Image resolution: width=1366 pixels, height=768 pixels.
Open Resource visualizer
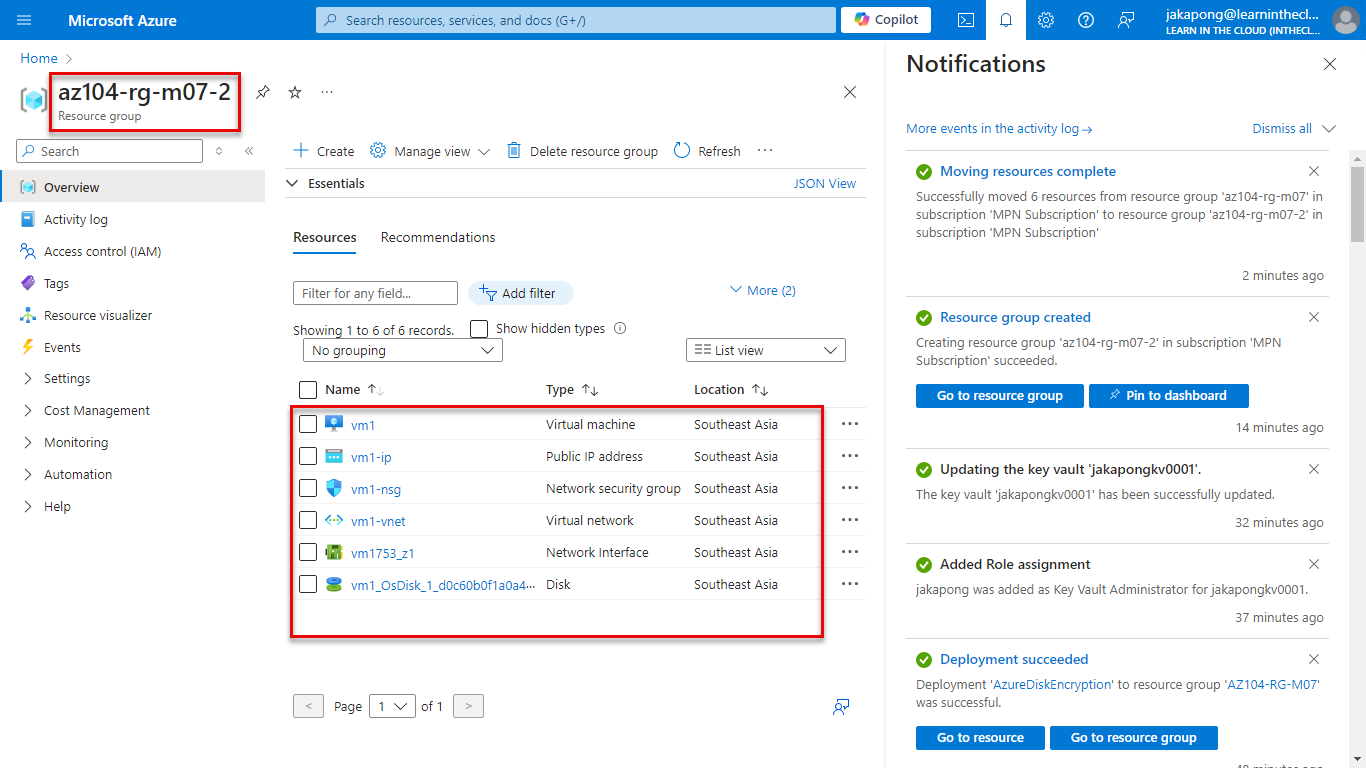coord(98,315)
